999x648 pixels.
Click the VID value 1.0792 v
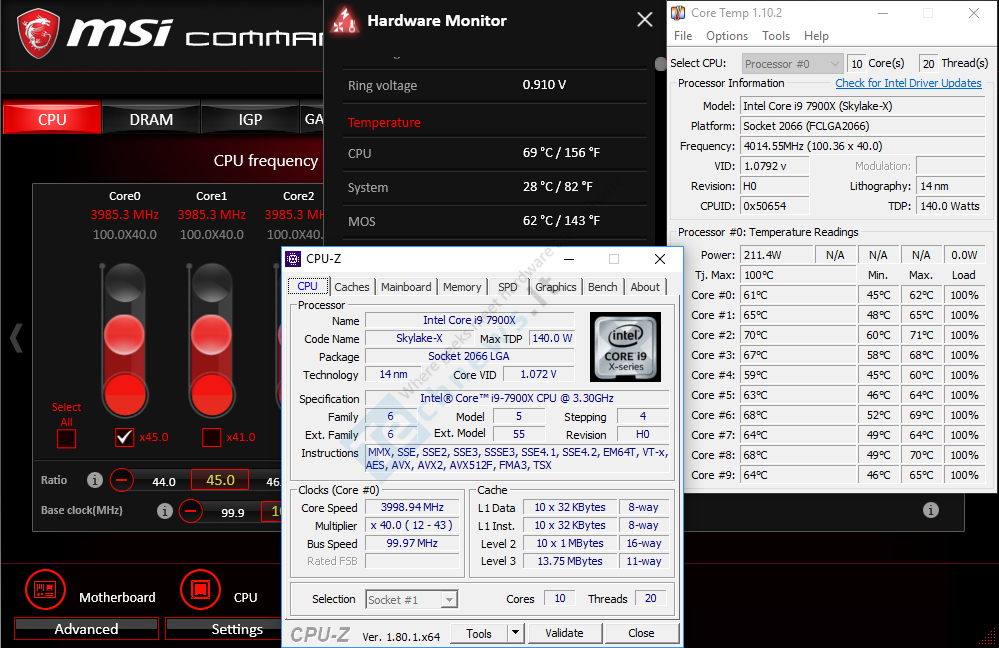tap(774, 166)
